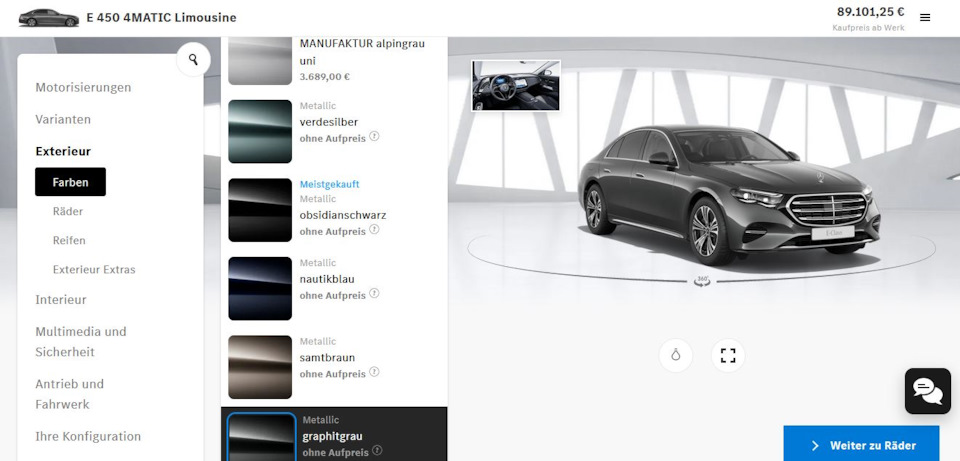Toggle the lighting droplet icon button

[676, 355]
